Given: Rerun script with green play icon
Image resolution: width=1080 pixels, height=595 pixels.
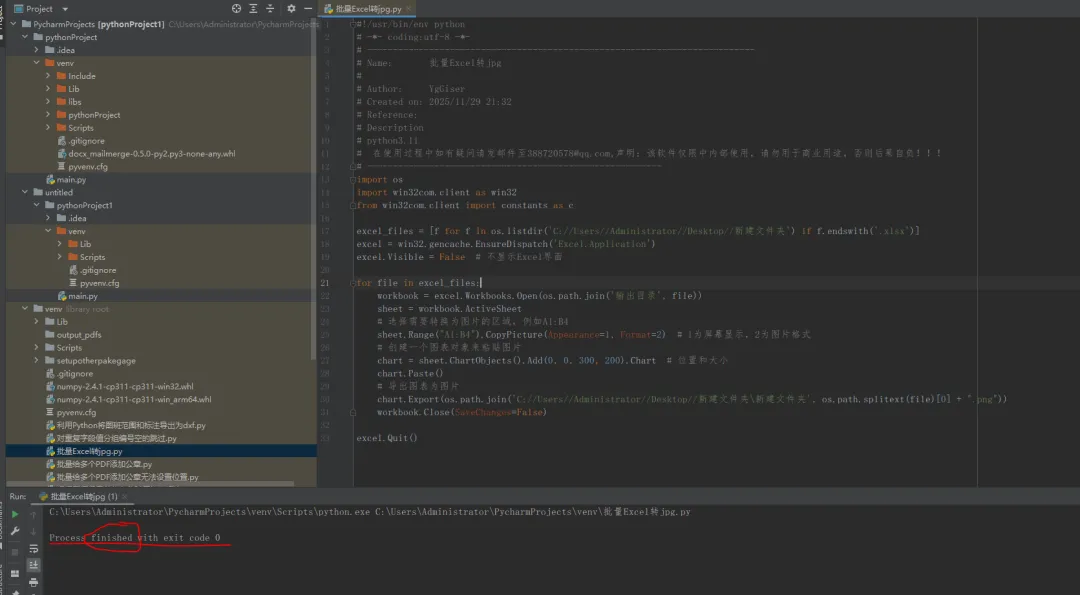Looking at the screenshot, I should (x=15, y=514).
